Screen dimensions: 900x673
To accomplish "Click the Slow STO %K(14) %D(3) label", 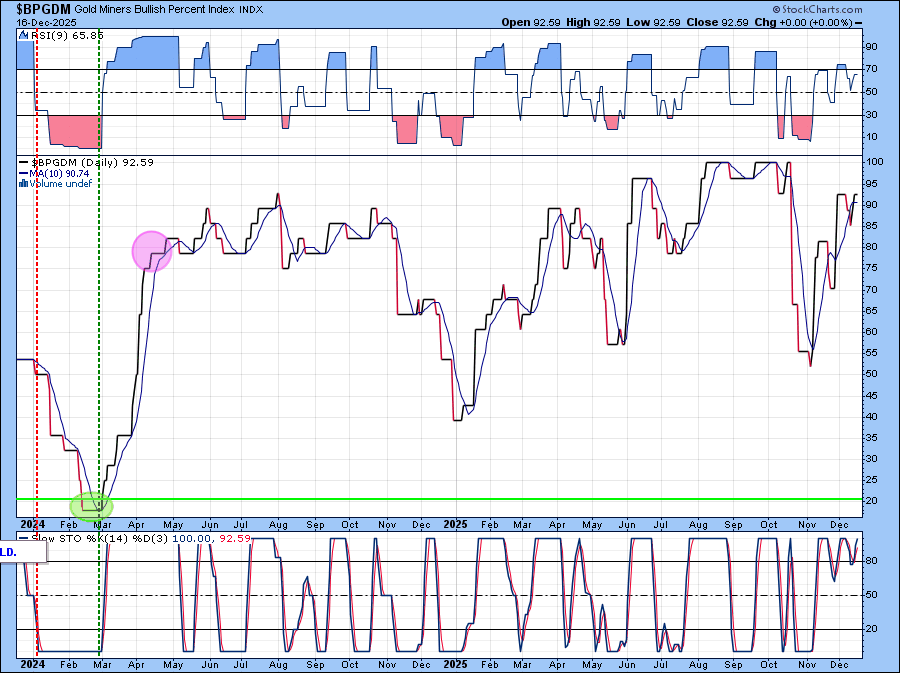I will (x=92, y=539).
